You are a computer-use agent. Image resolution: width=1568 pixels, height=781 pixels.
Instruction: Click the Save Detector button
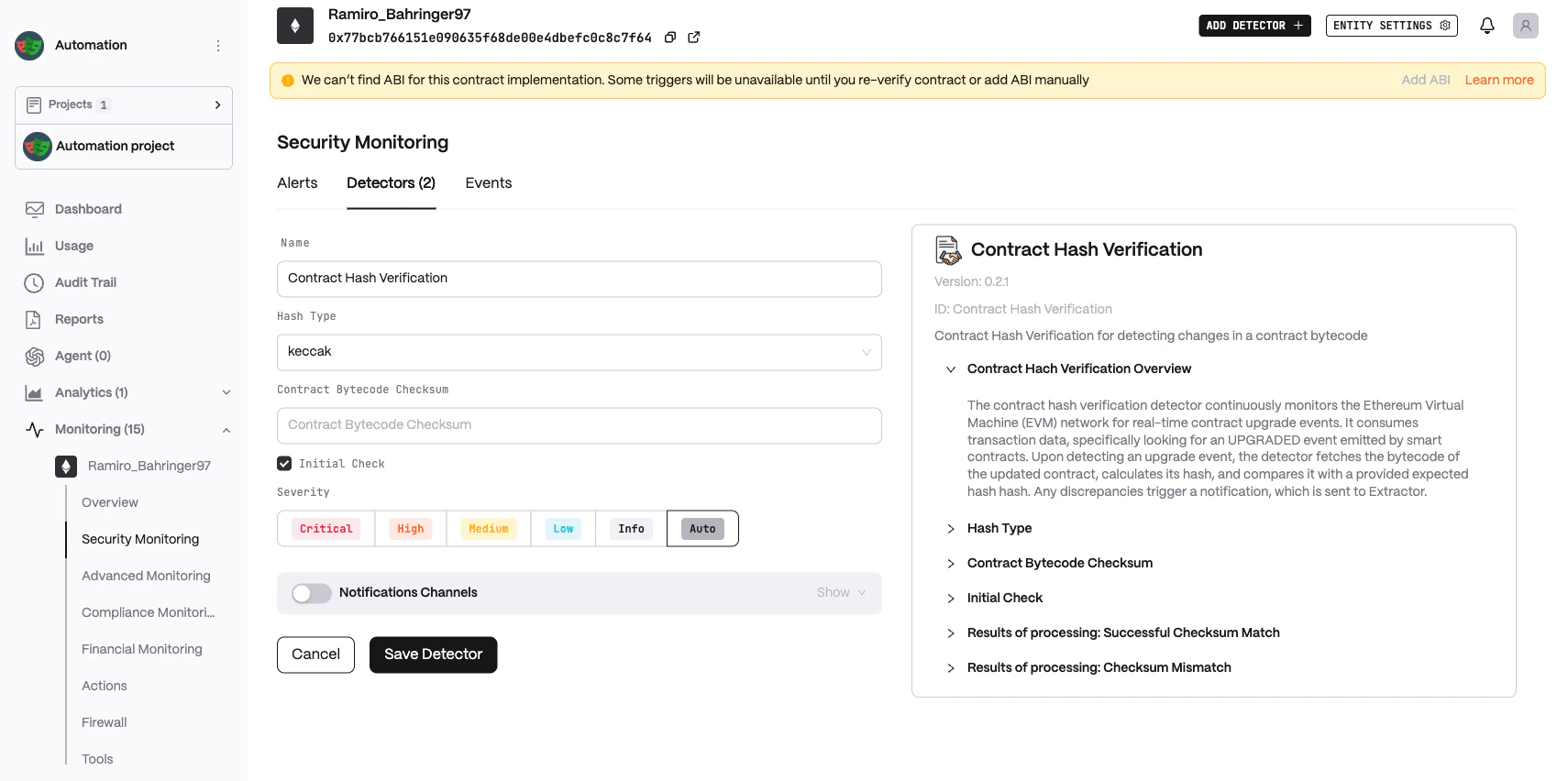pyautogui.click(x=433, y=654)
